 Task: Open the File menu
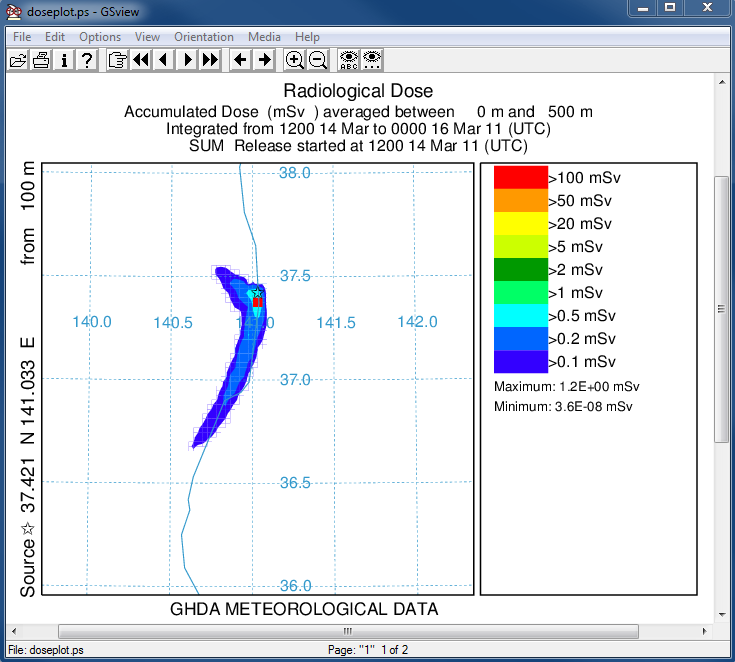(x=22, y=37)
